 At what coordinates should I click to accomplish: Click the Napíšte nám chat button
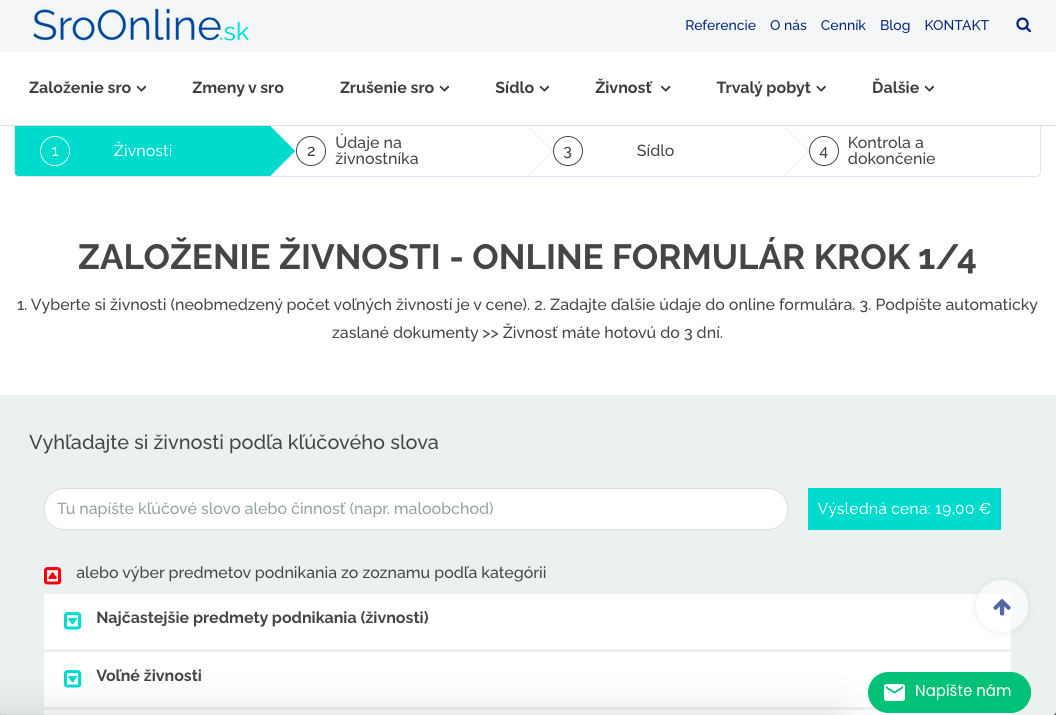point(949,691)
